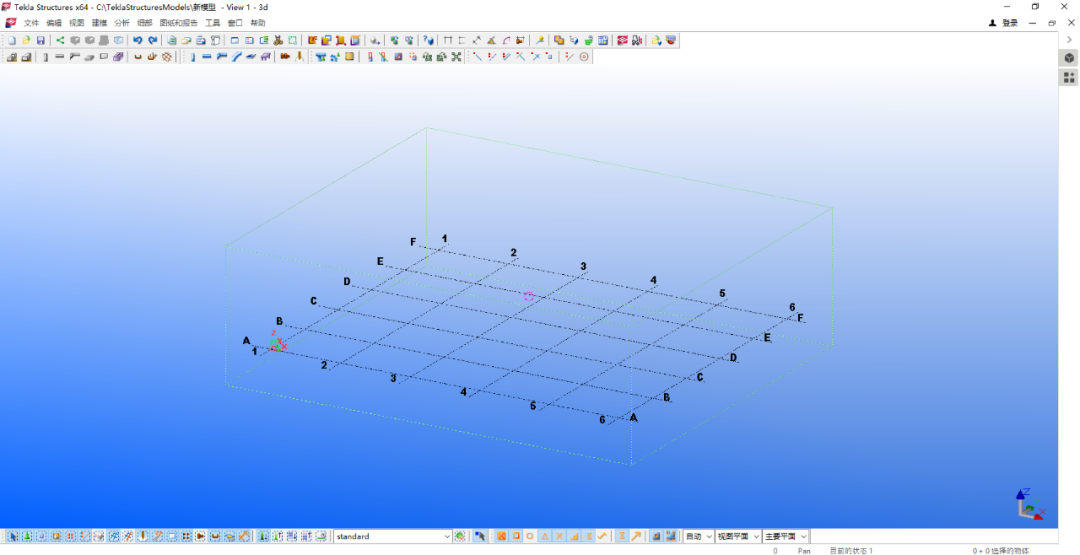Click the green share icon

coord(61,41)
